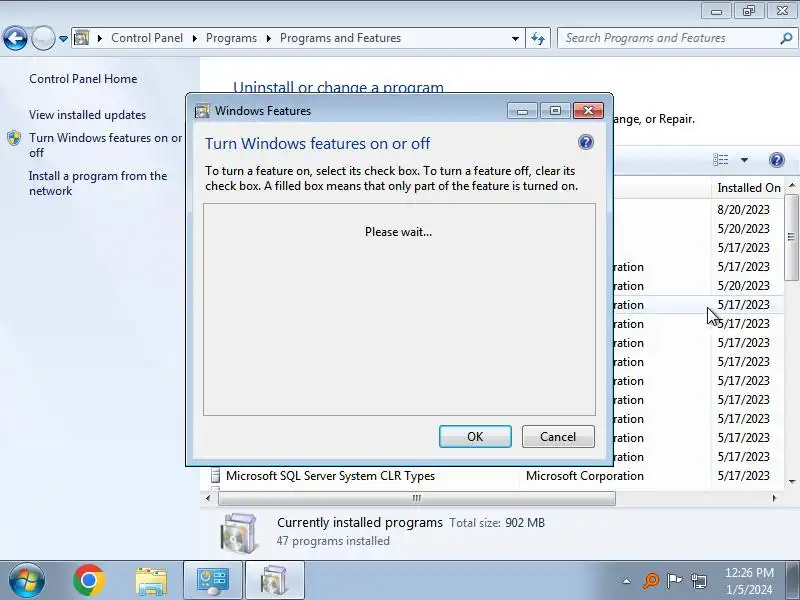Click the vertical scrollbar down arrow
This screenshot has height=600, width=800.
coord(791,482)
